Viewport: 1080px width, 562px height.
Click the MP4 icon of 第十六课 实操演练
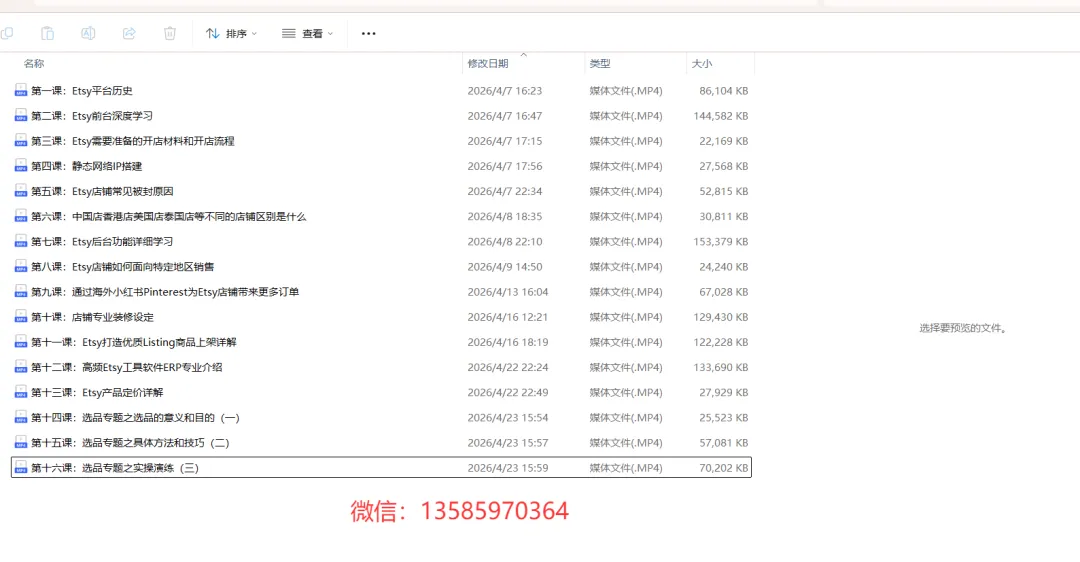pos(21,468)
